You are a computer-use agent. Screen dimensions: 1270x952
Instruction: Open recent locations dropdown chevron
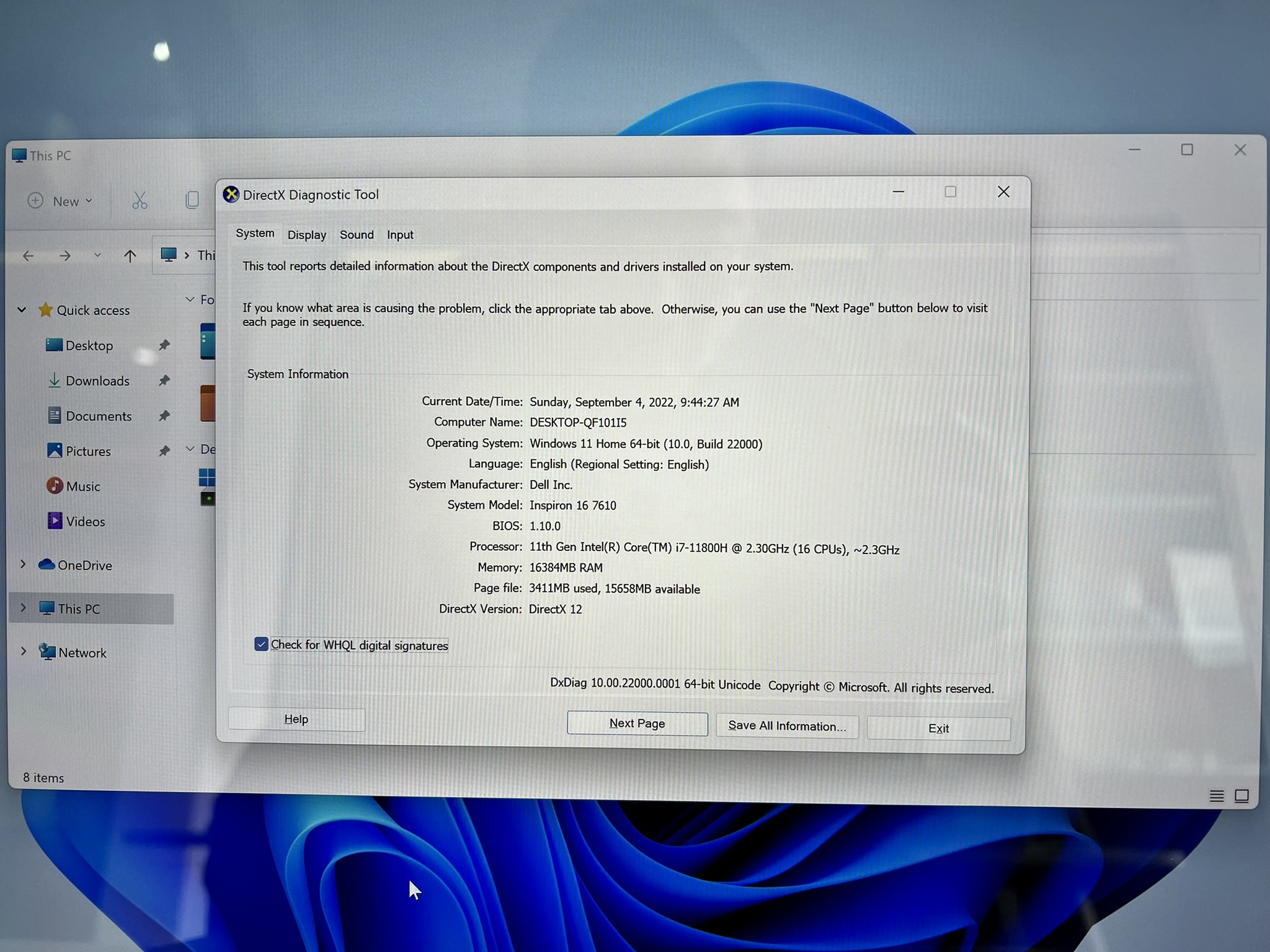coord(97,255)
